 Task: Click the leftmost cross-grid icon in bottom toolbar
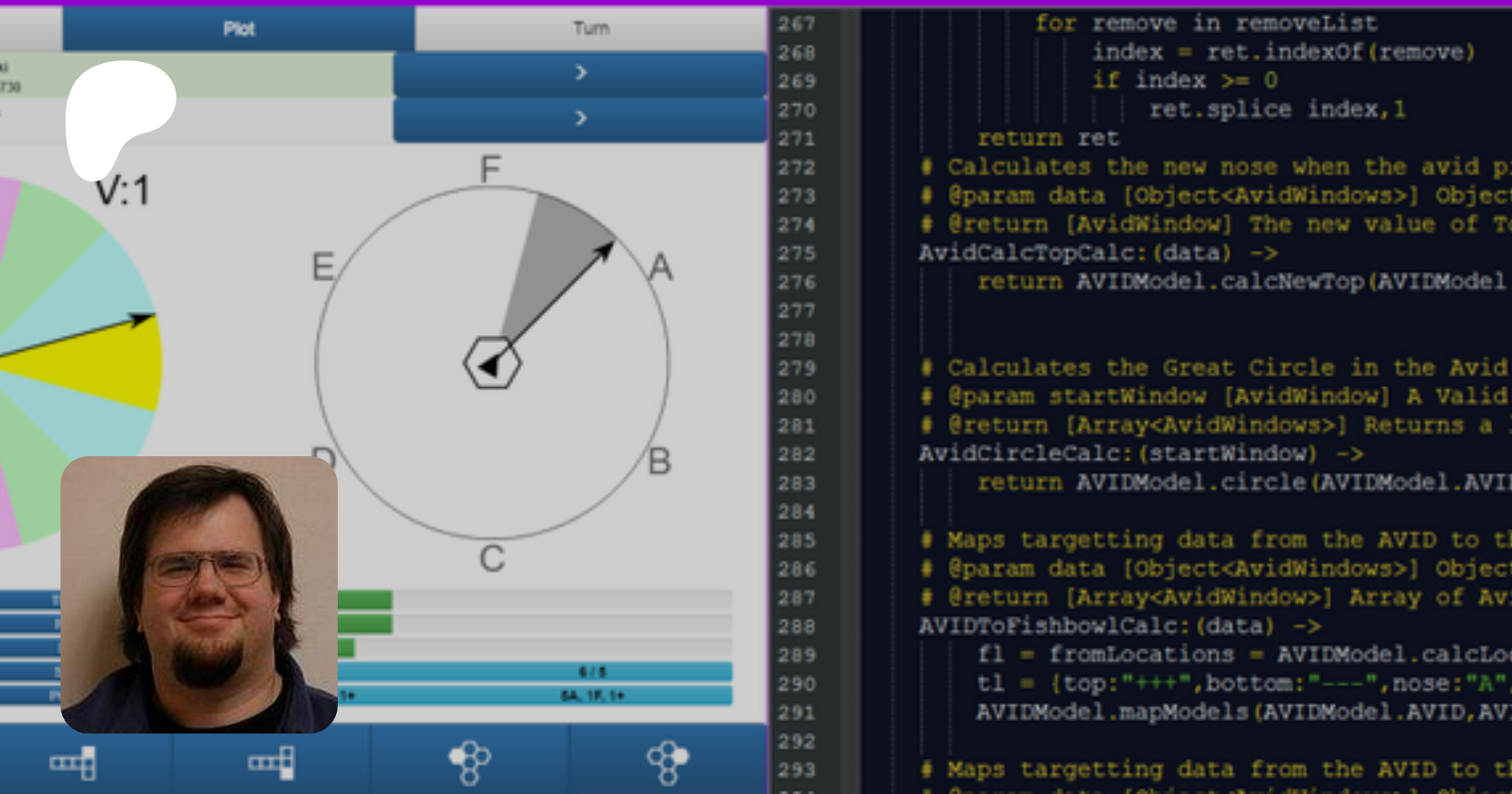pos(74,763)
